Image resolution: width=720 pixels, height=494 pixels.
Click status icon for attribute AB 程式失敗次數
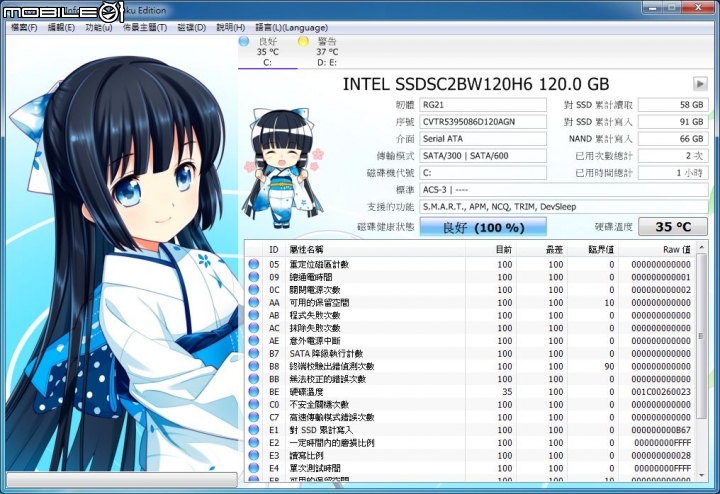coord(253,315)
